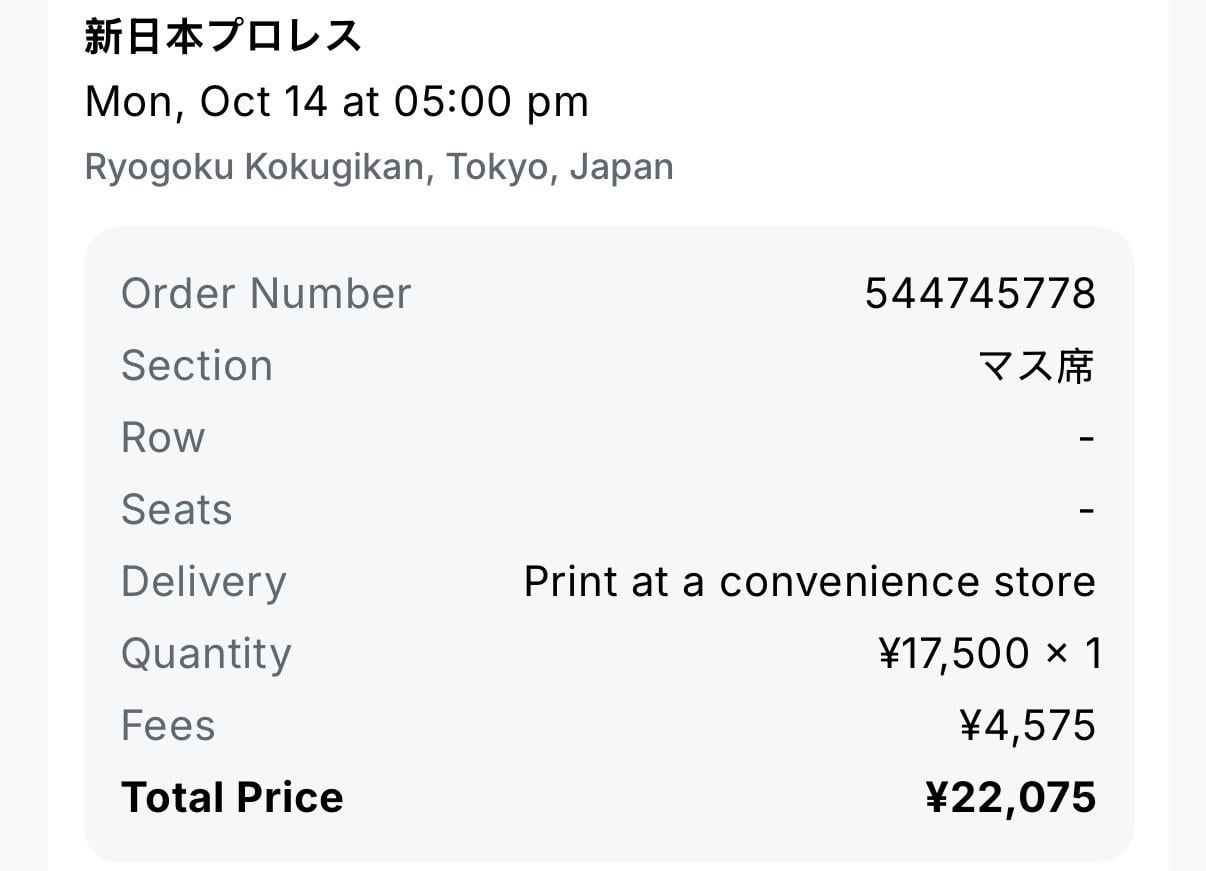
Task: Tap the Order Number label
Action: click(266, 294)
